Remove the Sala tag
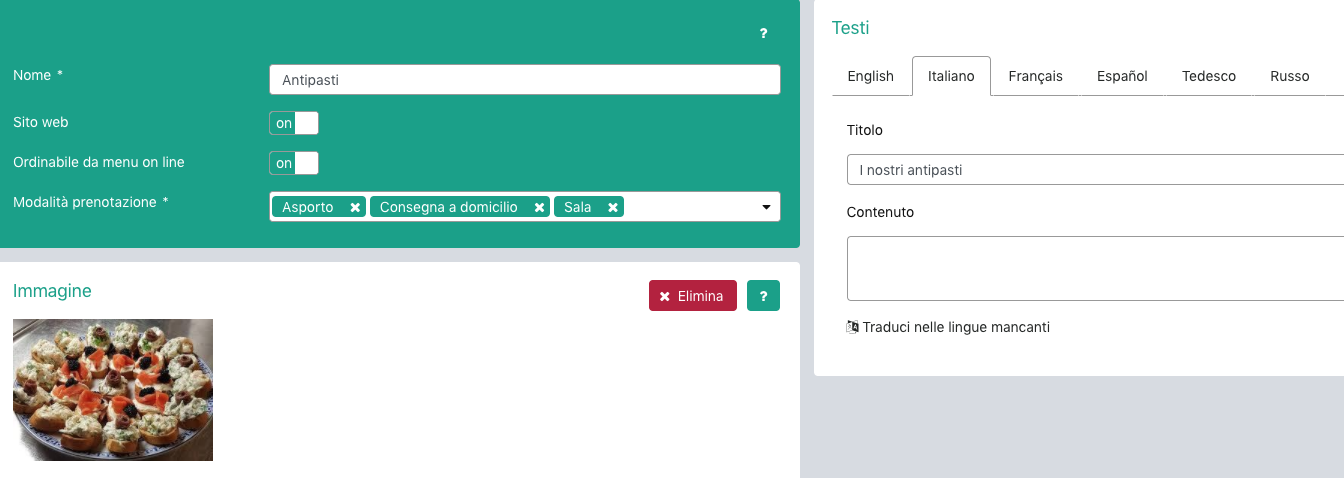 point(613,207)
